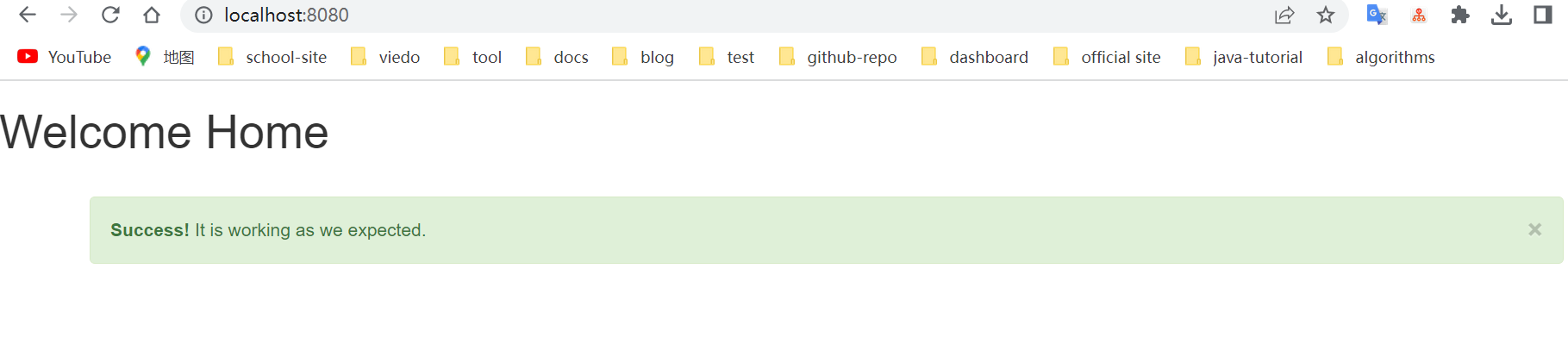Expand the github-repo bookmark folder
Screen dimensions: 1568x356
[838, 57]
